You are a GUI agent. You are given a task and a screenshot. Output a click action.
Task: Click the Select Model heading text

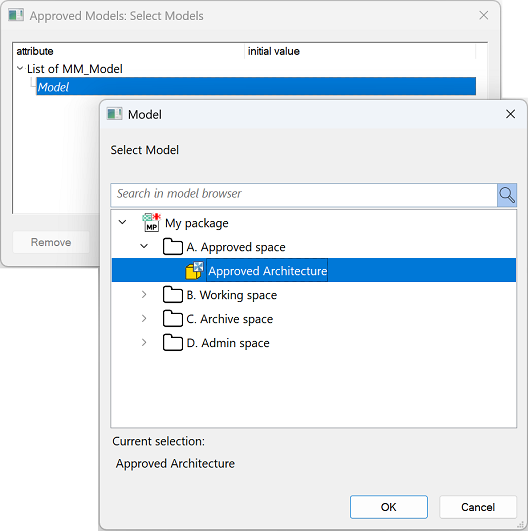145,150
